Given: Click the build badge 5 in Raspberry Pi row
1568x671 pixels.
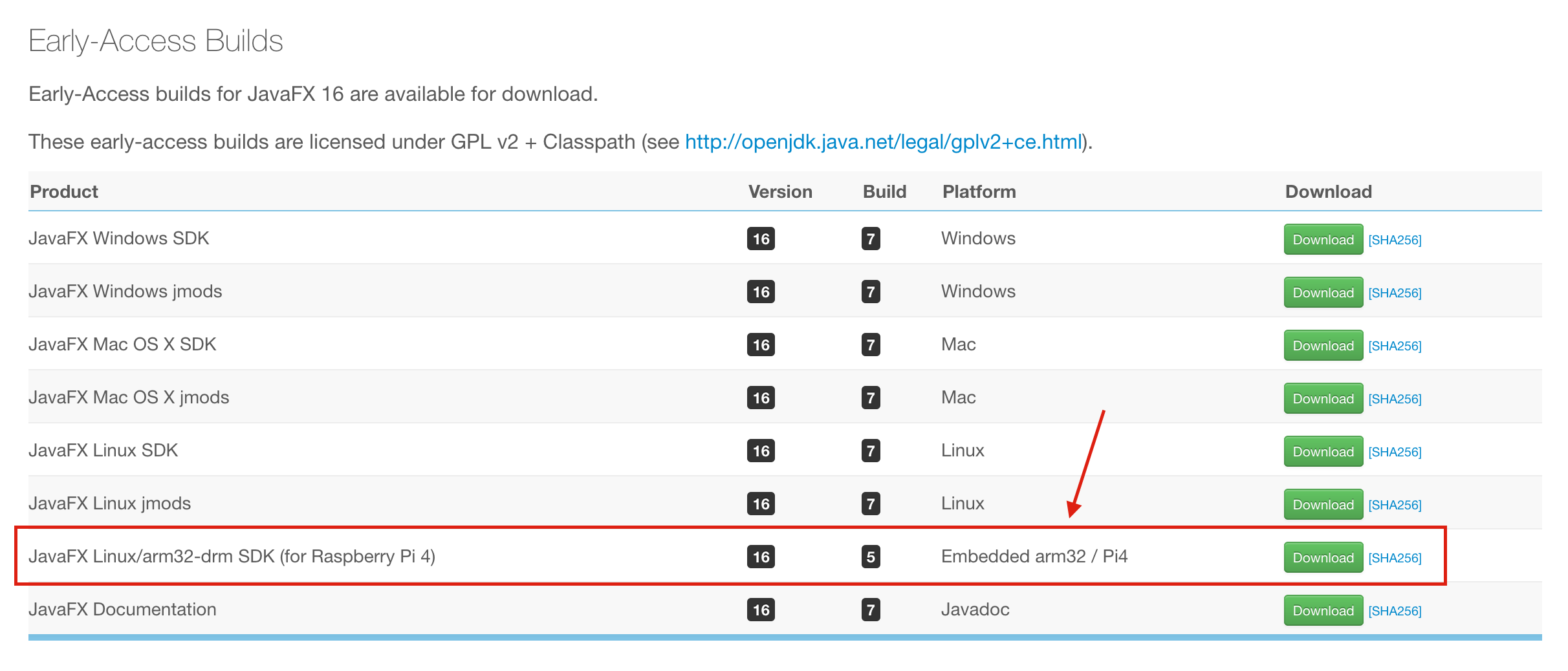Looking at the screenshot, I should point(871,557).
